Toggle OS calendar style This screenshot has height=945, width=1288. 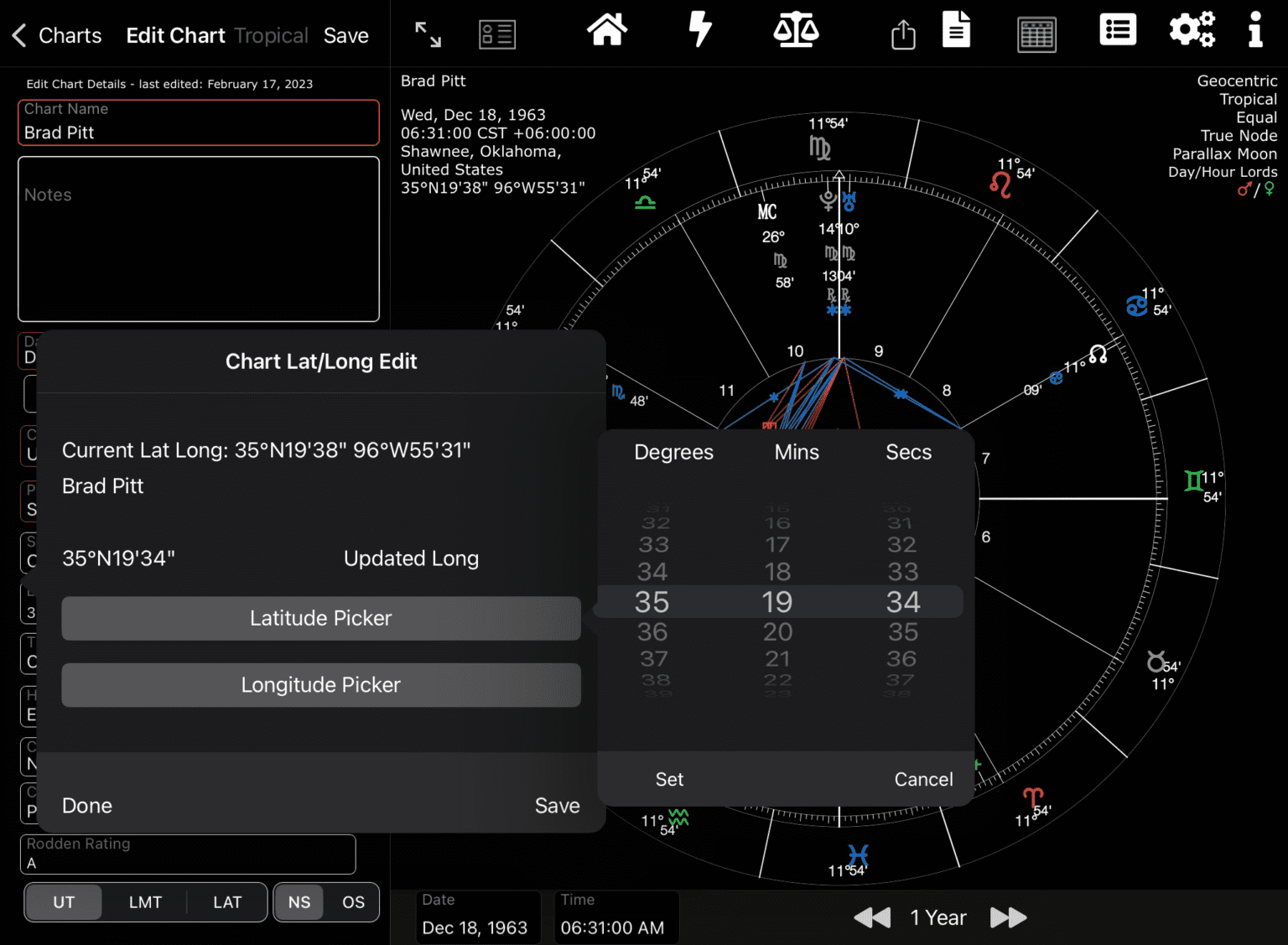[x=352, y=902]
